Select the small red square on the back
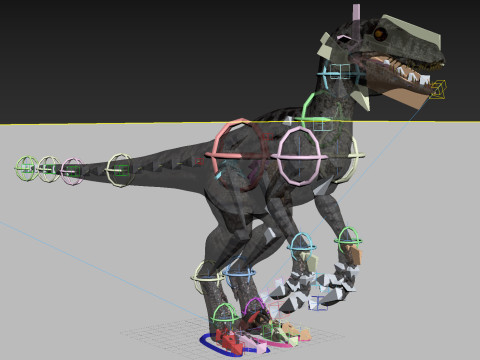Image resolution: width=480 pixels, height=360 pixels. tap(268, 137)
